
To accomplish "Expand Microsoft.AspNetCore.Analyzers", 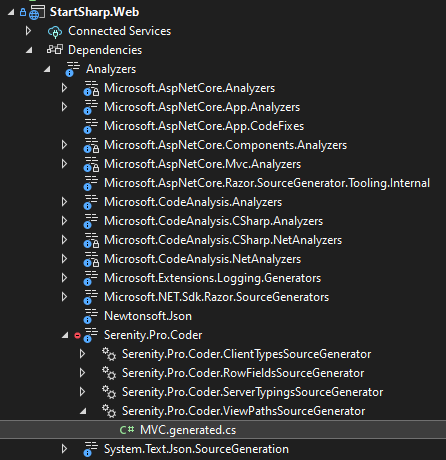I will tap(64, 88).
